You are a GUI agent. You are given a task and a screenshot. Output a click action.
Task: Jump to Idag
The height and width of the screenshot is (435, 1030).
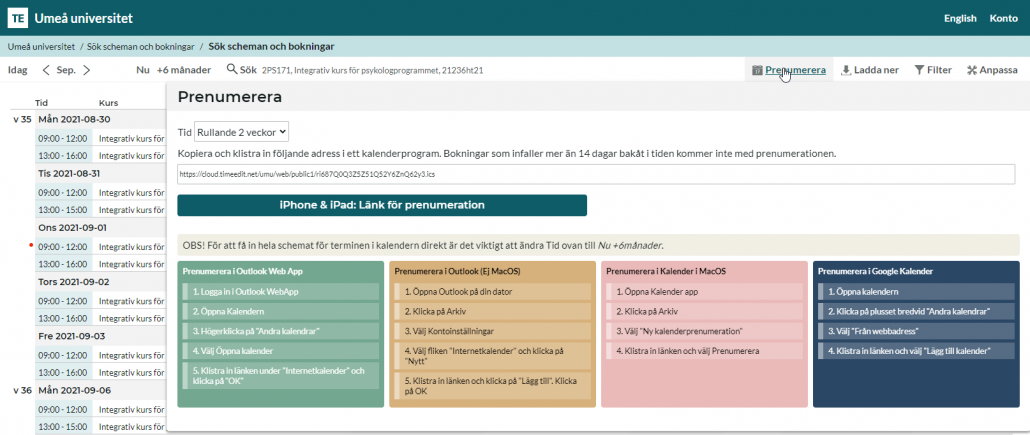pos(18,70)
